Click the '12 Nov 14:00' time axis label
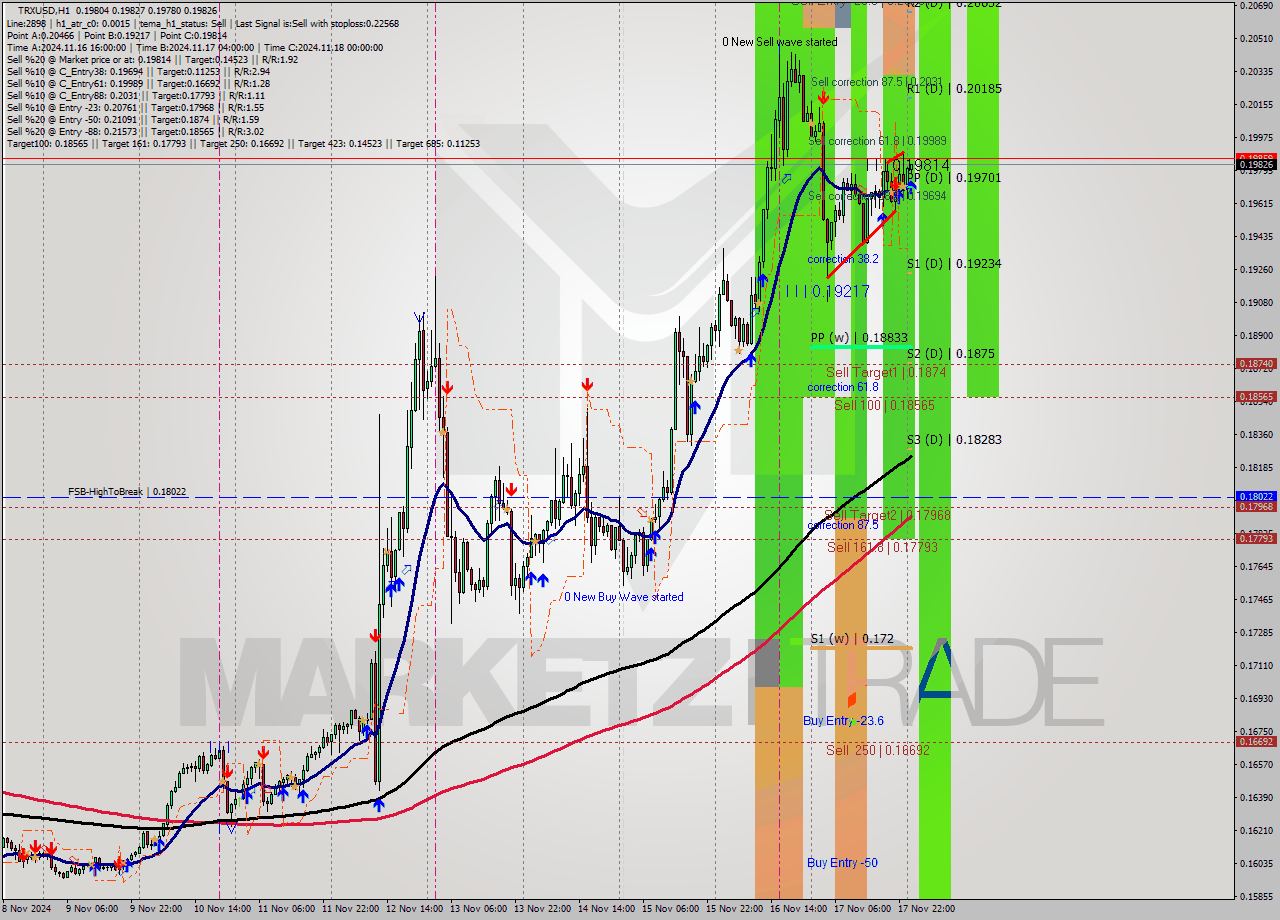The width and height of the screenshot is (1280, 920). tap(413, 909)
